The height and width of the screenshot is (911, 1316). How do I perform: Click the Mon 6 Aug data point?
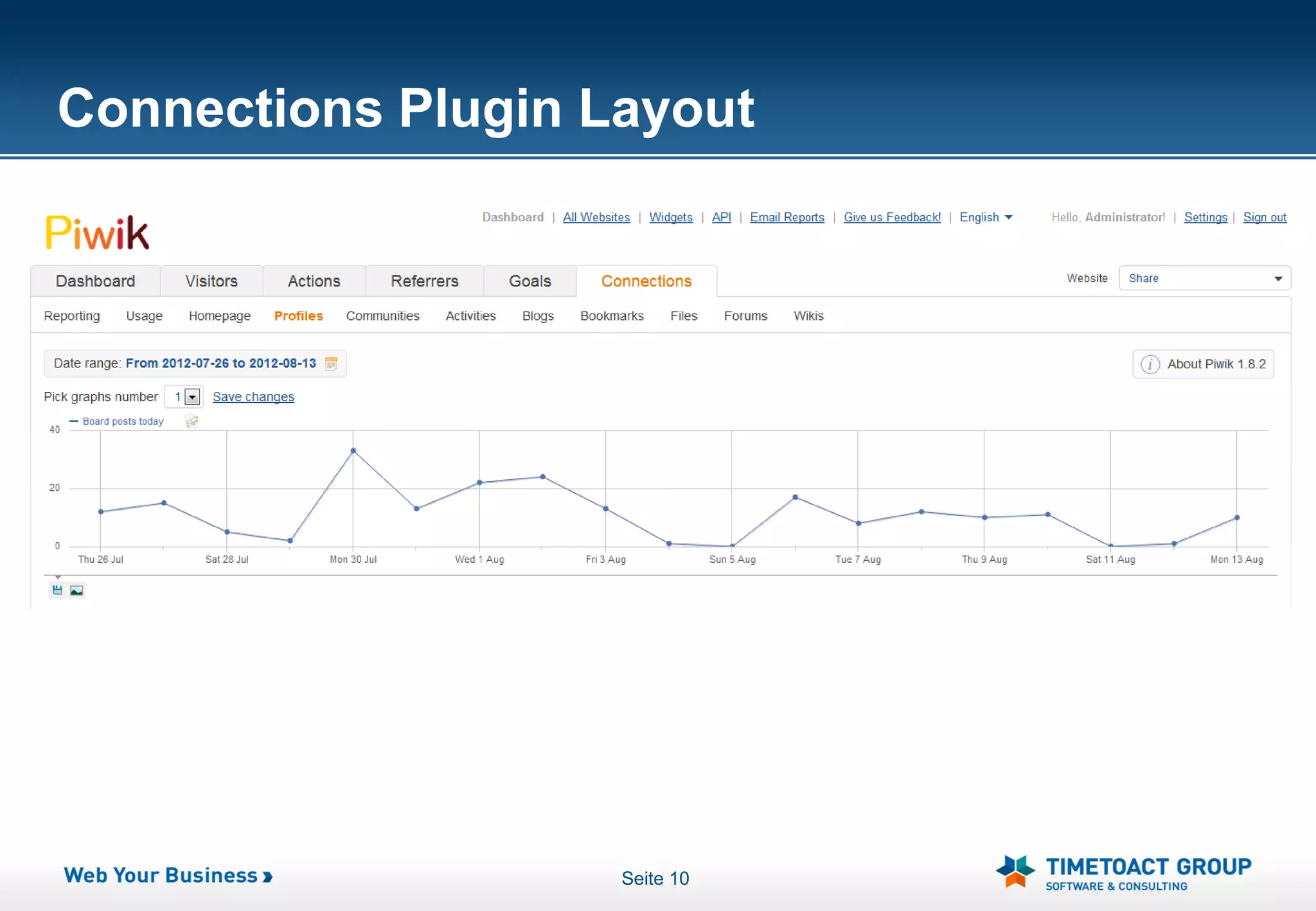coord(795,497)
